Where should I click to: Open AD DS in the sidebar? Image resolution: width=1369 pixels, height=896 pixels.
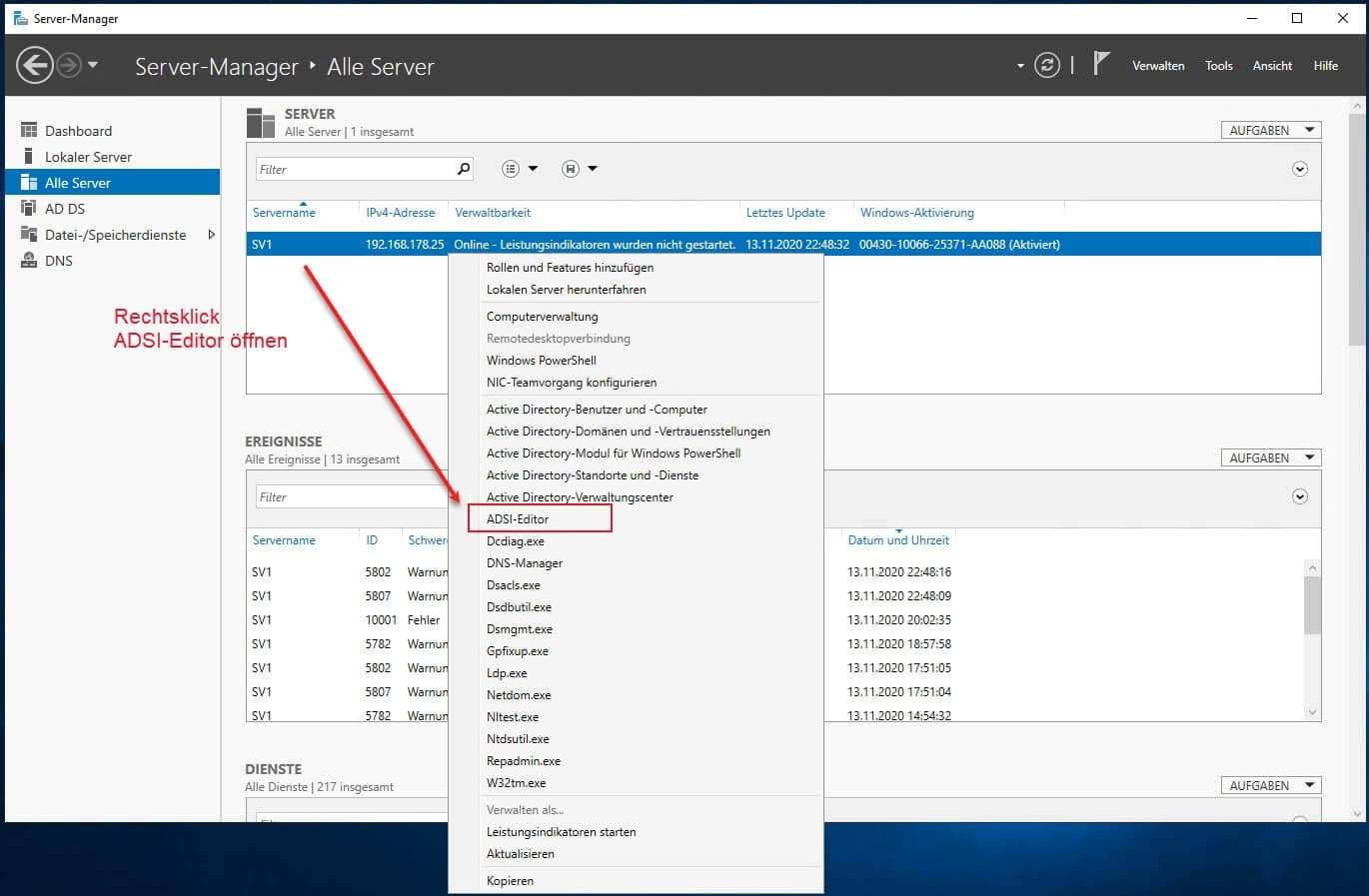click(66, 208)
